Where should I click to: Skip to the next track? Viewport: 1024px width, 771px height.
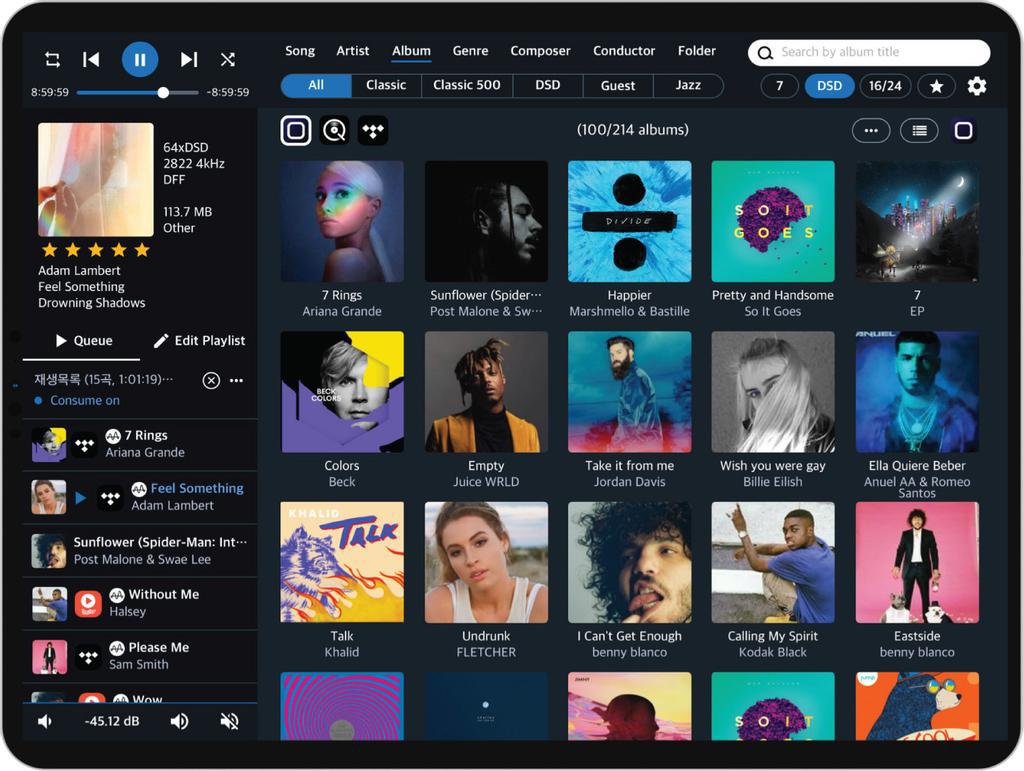[x=188, y=60]
